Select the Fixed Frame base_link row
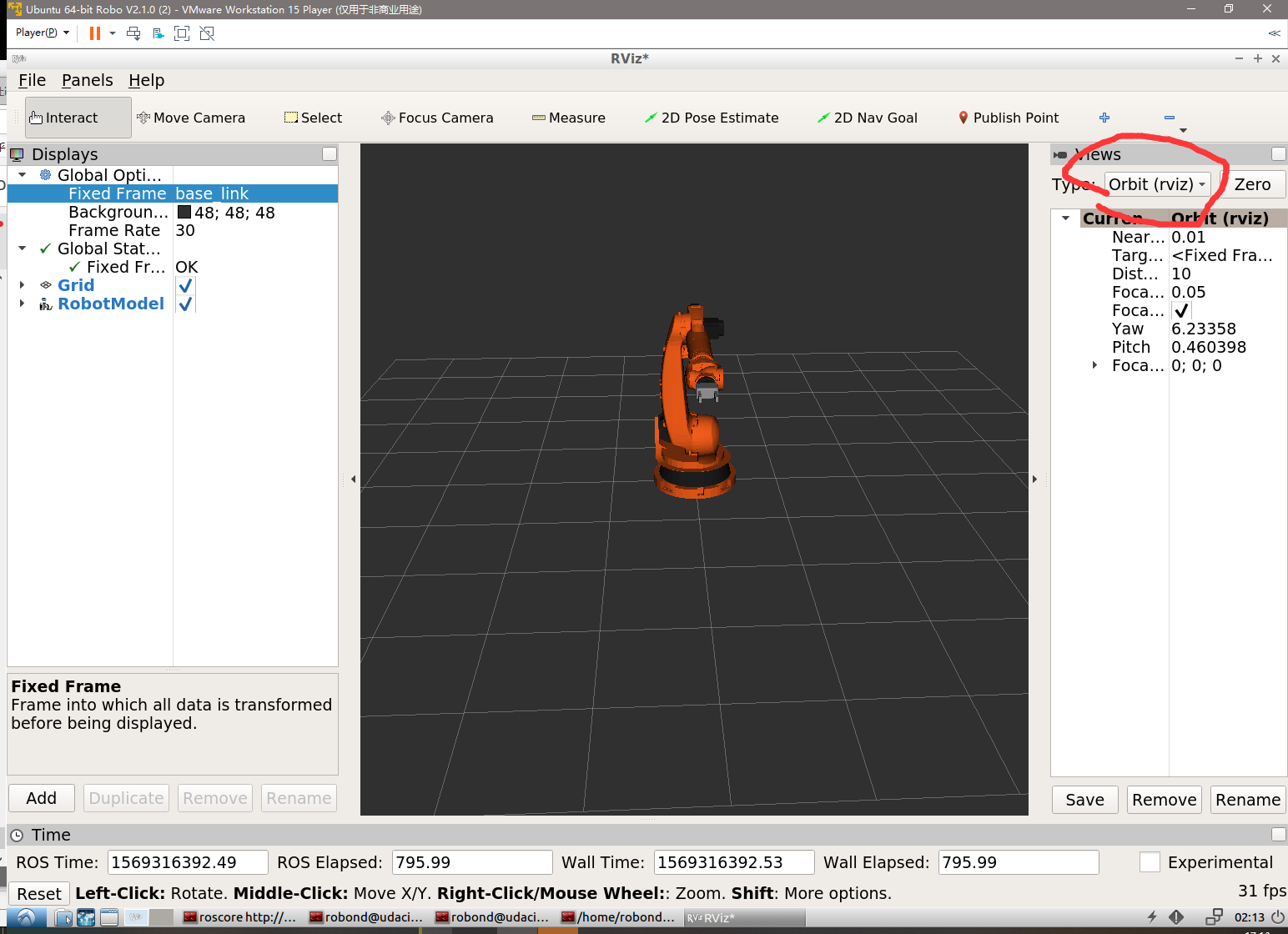 (x=173, y=193)
